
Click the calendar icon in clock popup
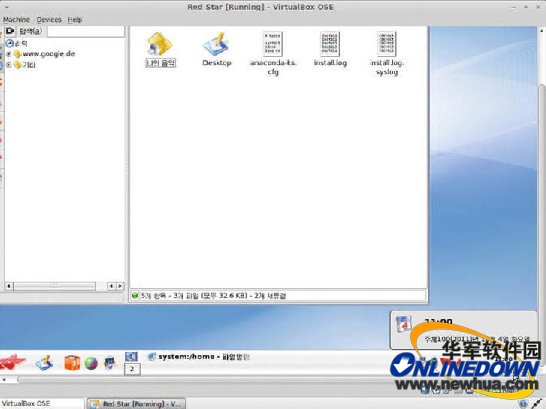tap(404, 324)
